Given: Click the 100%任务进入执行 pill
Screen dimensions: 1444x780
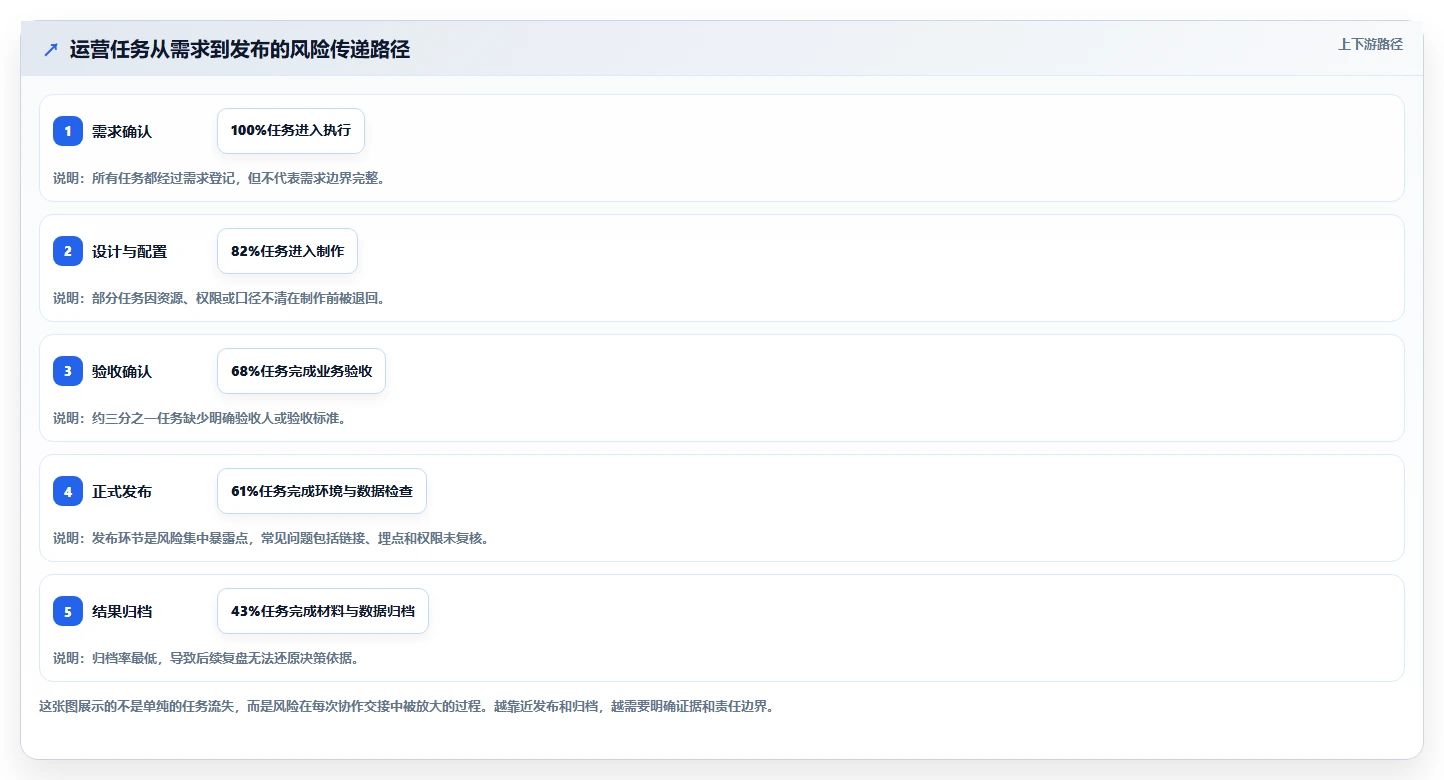Looking at the screenshot, I should 291,131.
